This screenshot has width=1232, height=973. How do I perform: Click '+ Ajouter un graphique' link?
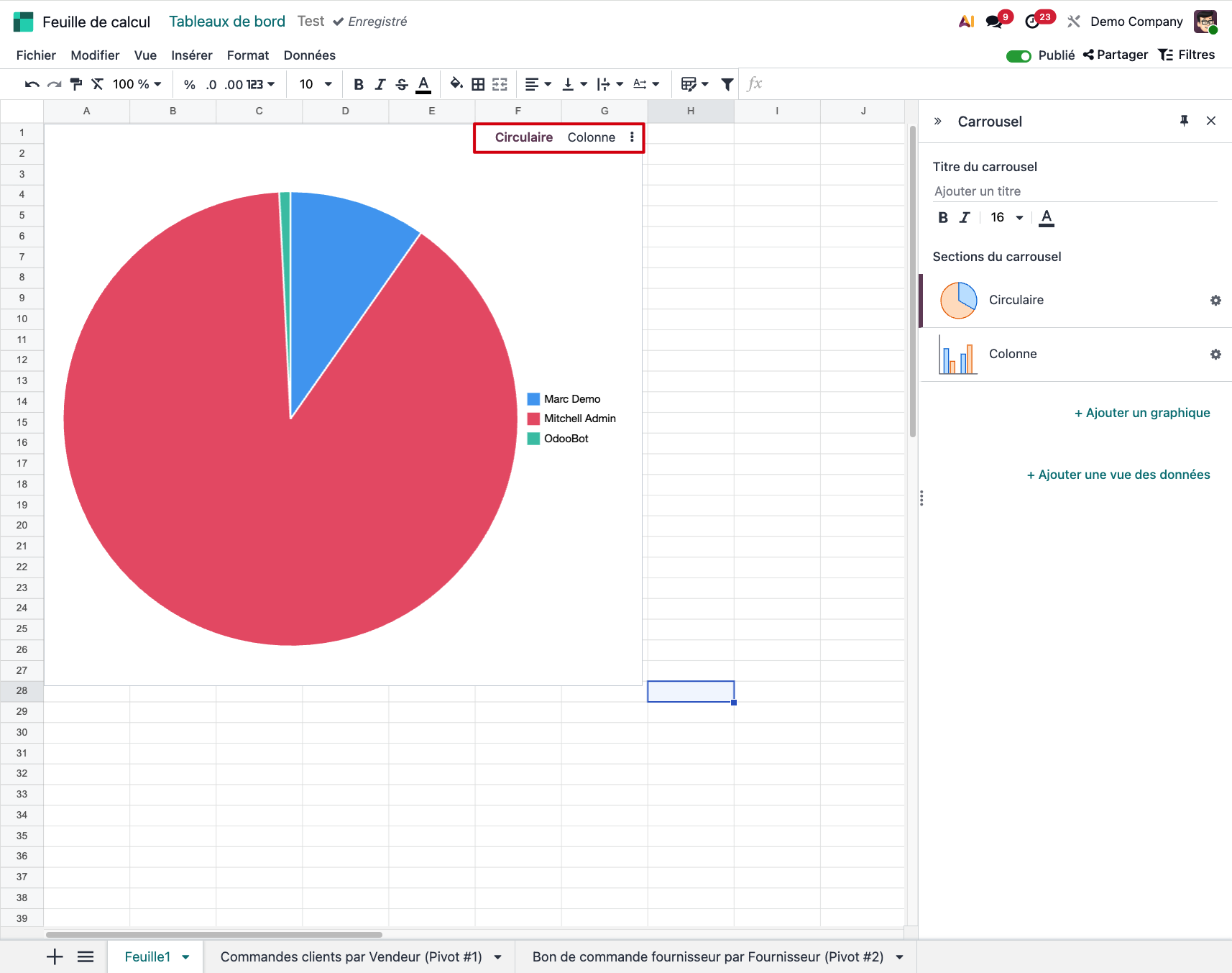click(x=1141, y=413)
